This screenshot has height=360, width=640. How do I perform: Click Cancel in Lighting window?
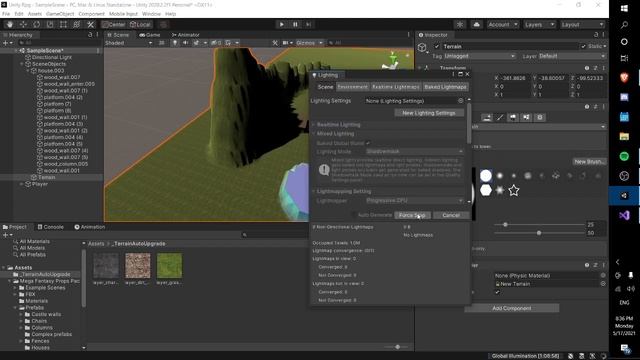(x=451, y=215)
